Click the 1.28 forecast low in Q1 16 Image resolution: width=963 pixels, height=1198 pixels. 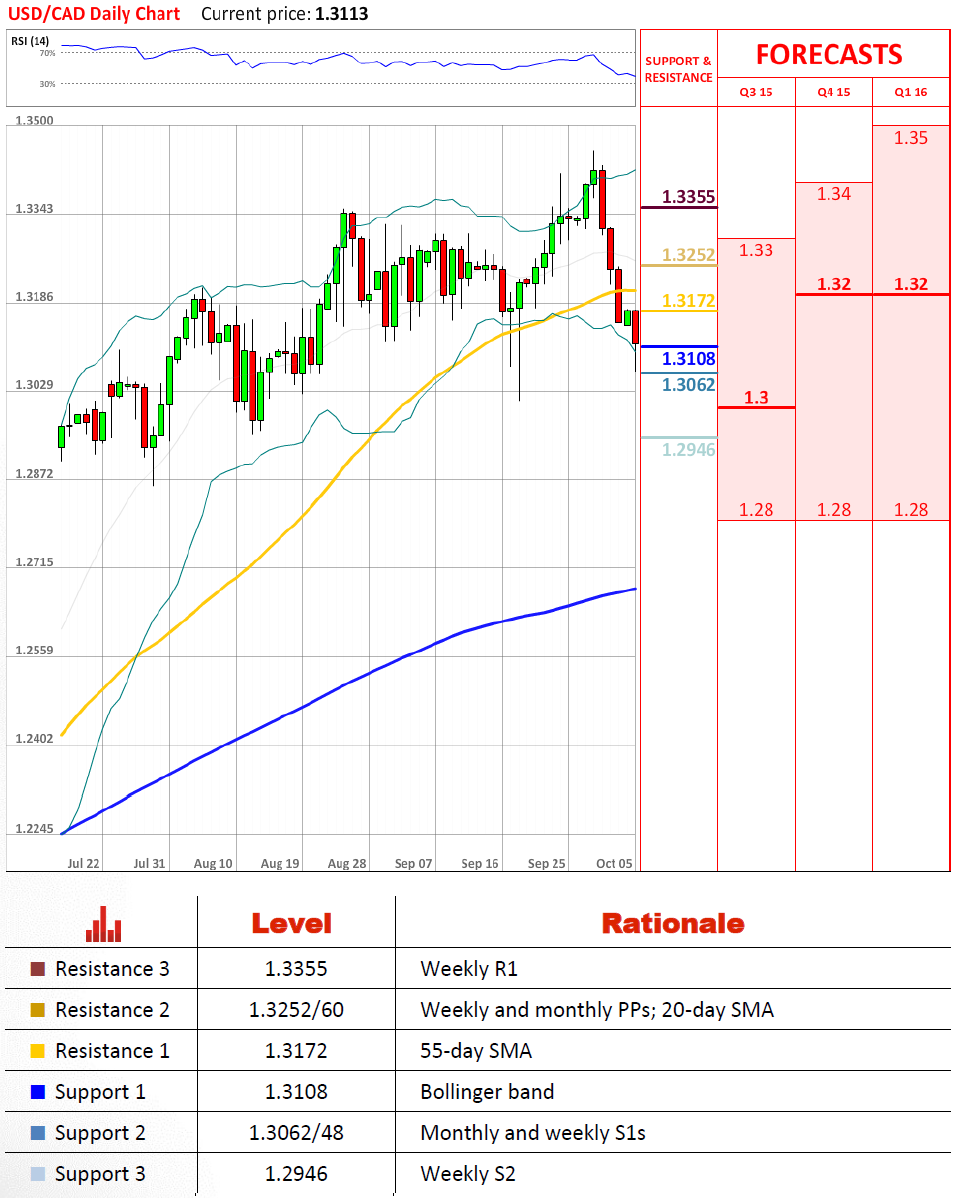click(x=911, y=510)
